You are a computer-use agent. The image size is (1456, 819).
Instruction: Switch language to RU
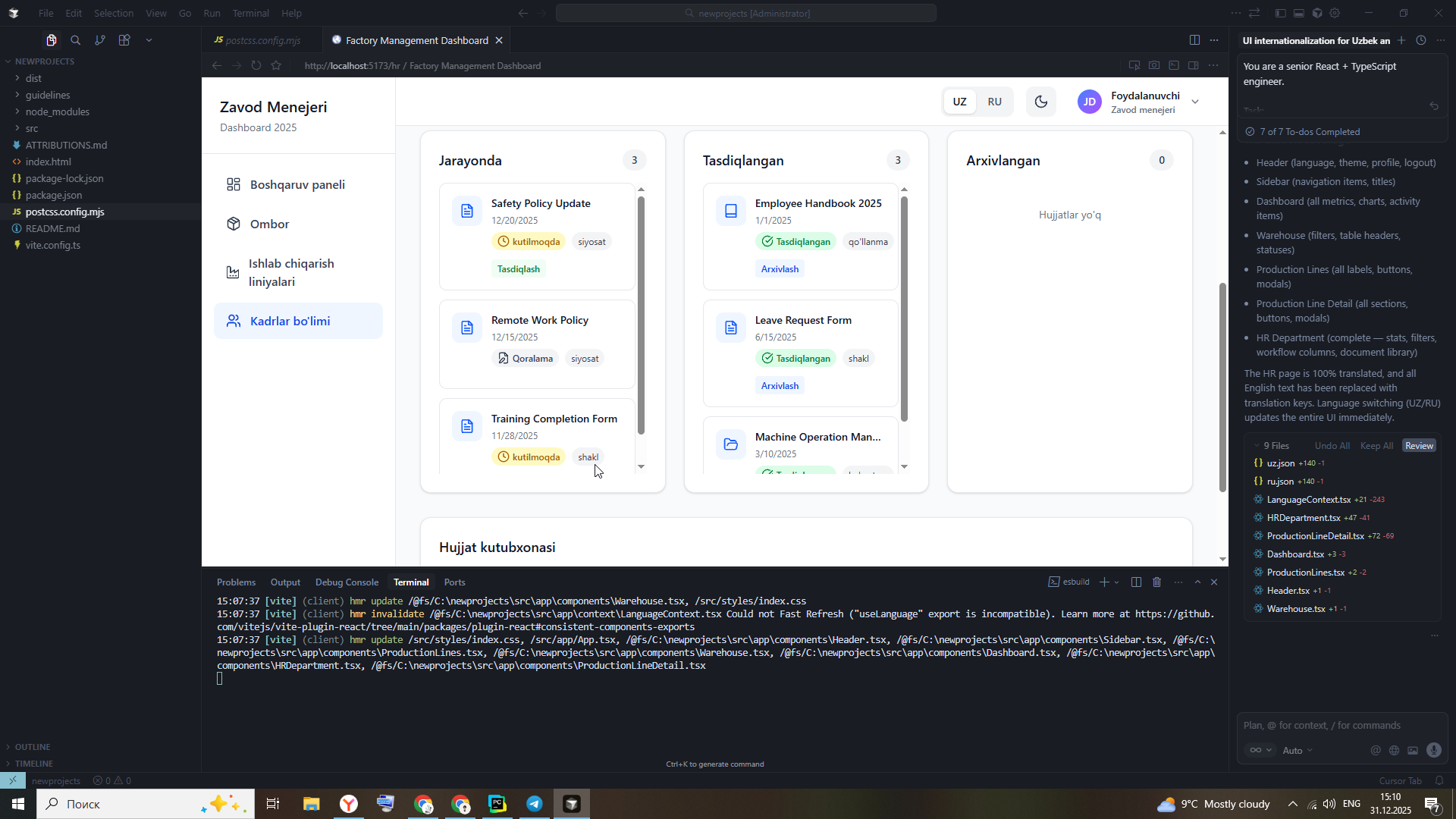994,102
